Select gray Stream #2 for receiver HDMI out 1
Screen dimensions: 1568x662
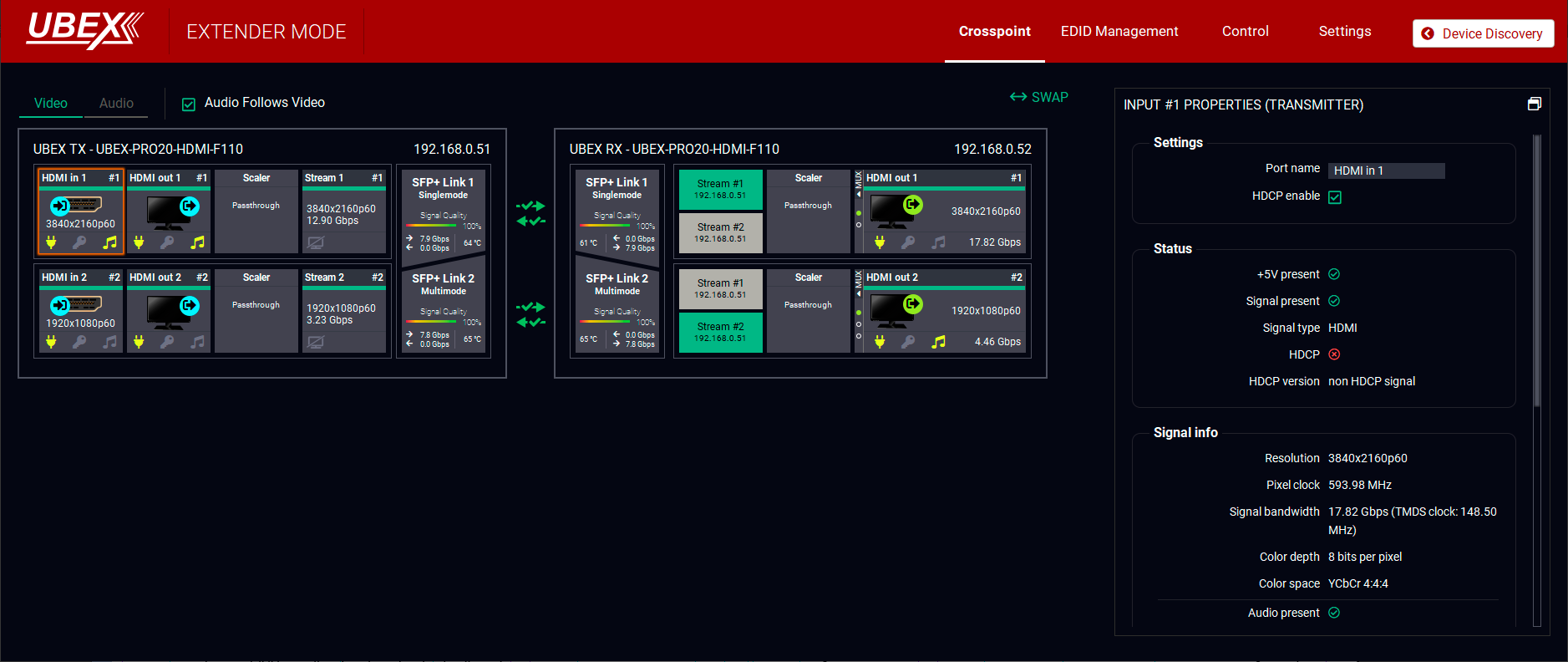pyautogui.click(x=720, y=232)
